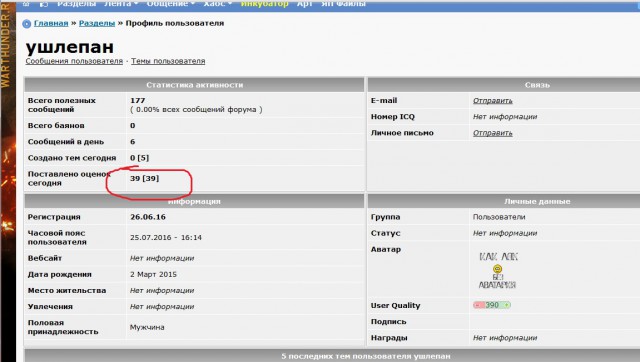The height and width of the screenshot is (362, 640).
Task: Click the Аватар label
Action: click(385, 249)
